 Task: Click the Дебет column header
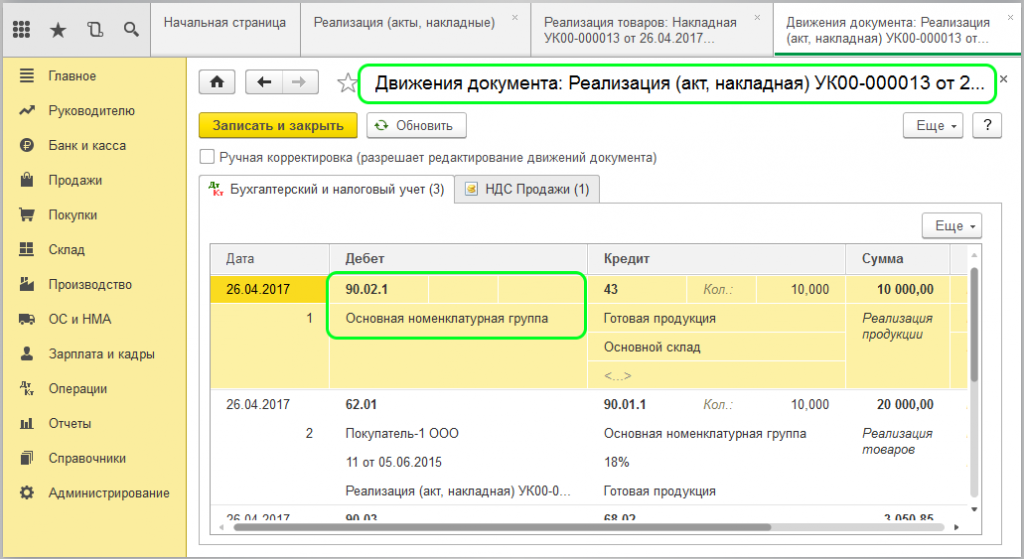coord(458,259)
